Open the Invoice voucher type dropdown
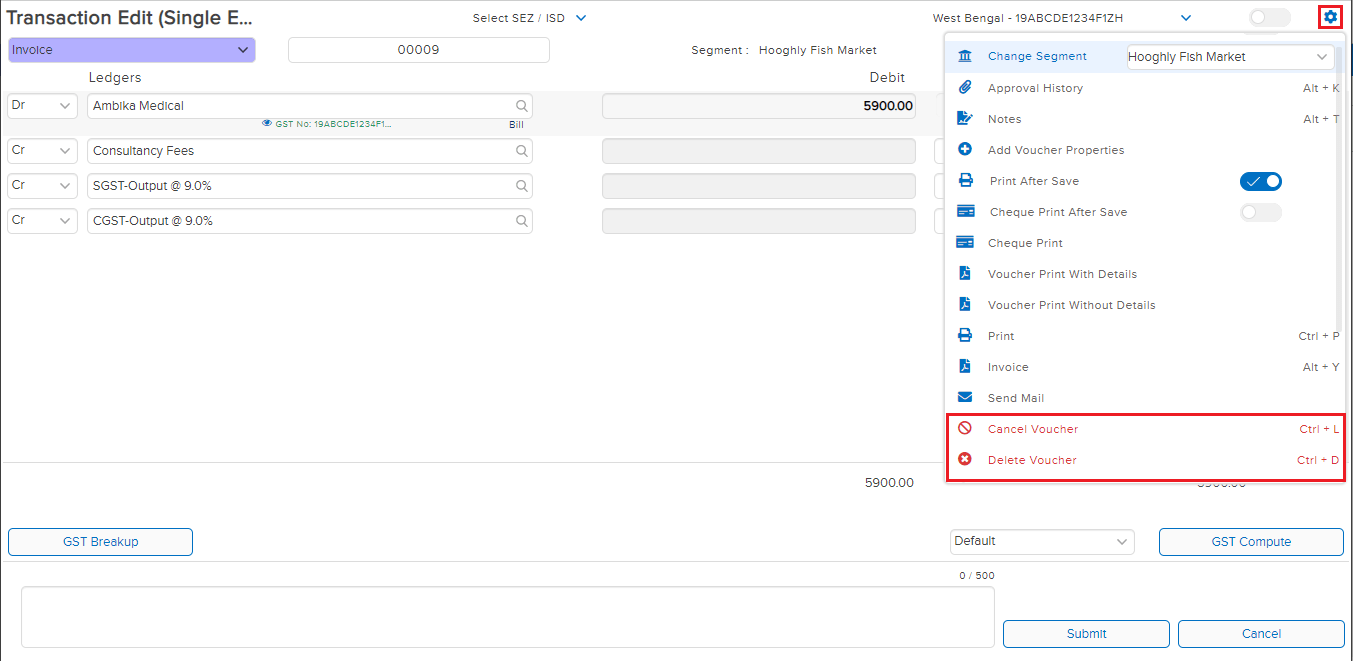Viewport: 1353px width, 661px height. [x=132, y=50]
